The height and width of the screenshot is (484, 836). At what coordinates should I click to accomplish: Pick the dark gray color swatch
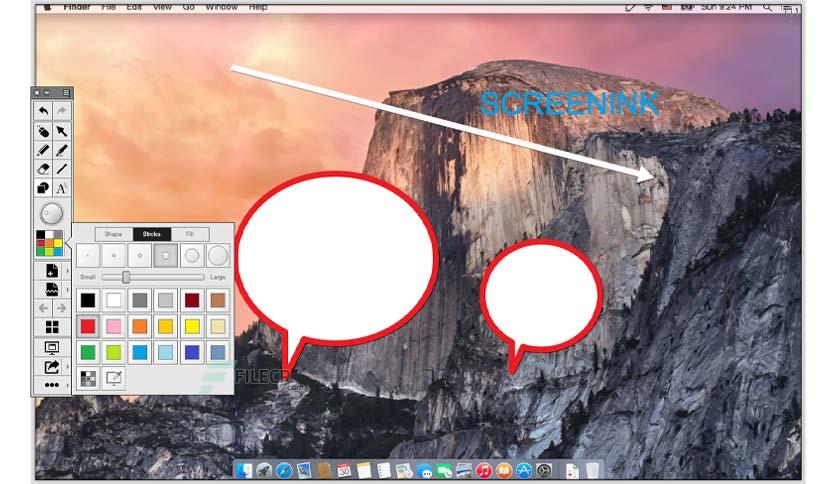[140, 300]
